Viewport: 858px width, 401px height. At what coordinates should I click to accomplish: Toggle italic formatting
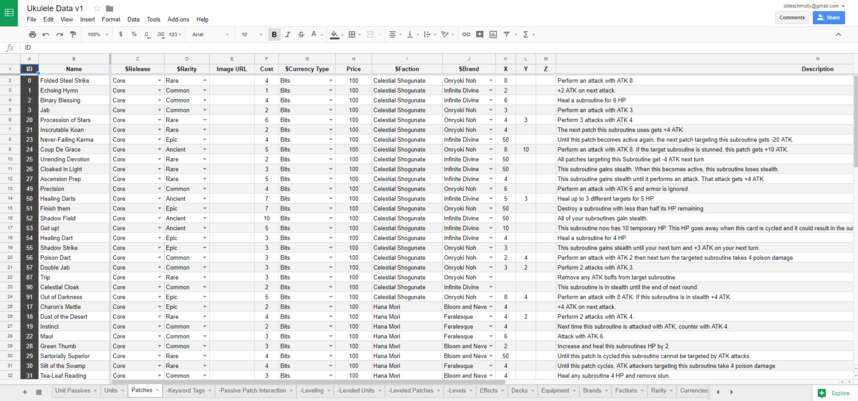288,34
